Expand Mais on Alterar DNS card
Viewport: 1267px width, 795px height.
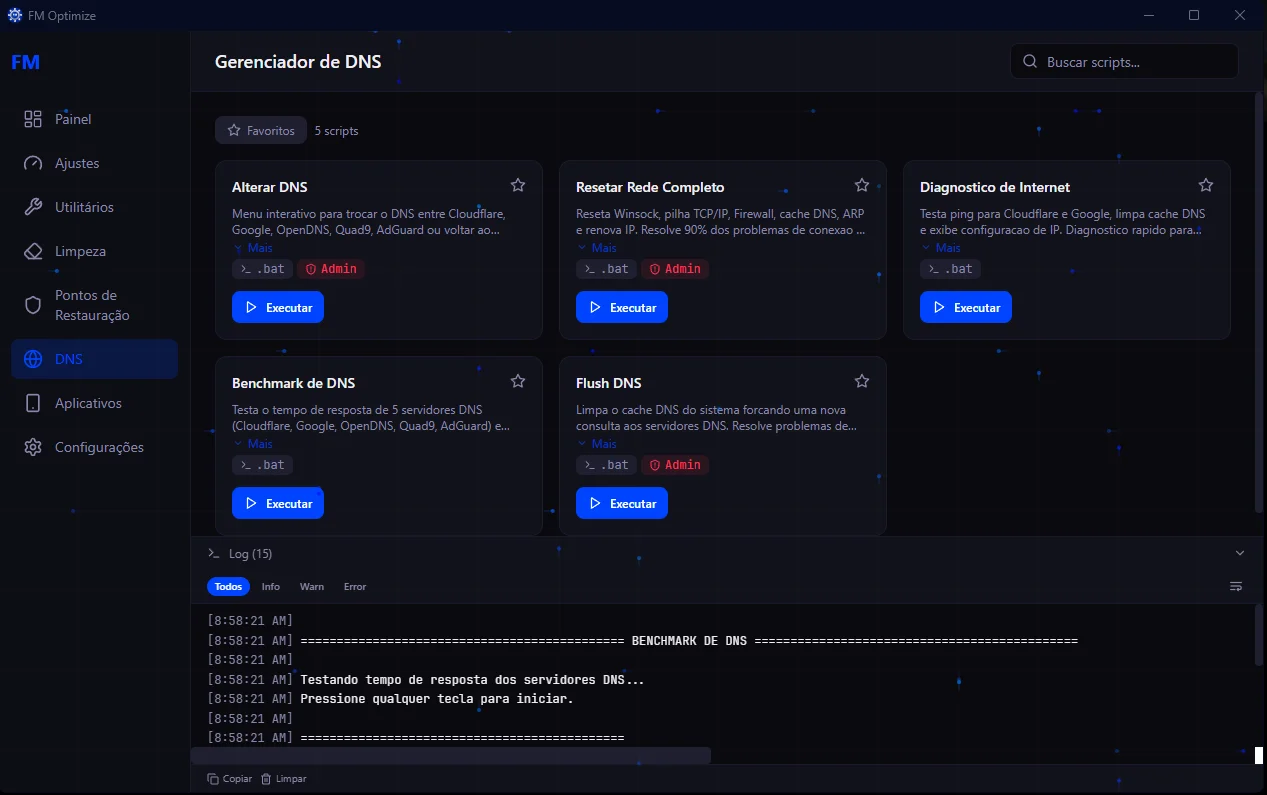pyautogui.click(x=253, y=248)
